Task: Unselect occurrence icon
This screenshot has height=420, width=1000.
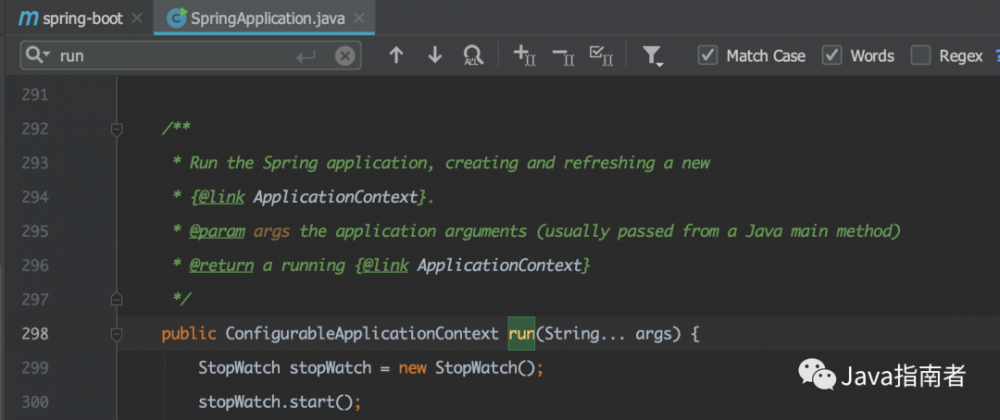Action: pyautogui.click(x=563, y=56)
